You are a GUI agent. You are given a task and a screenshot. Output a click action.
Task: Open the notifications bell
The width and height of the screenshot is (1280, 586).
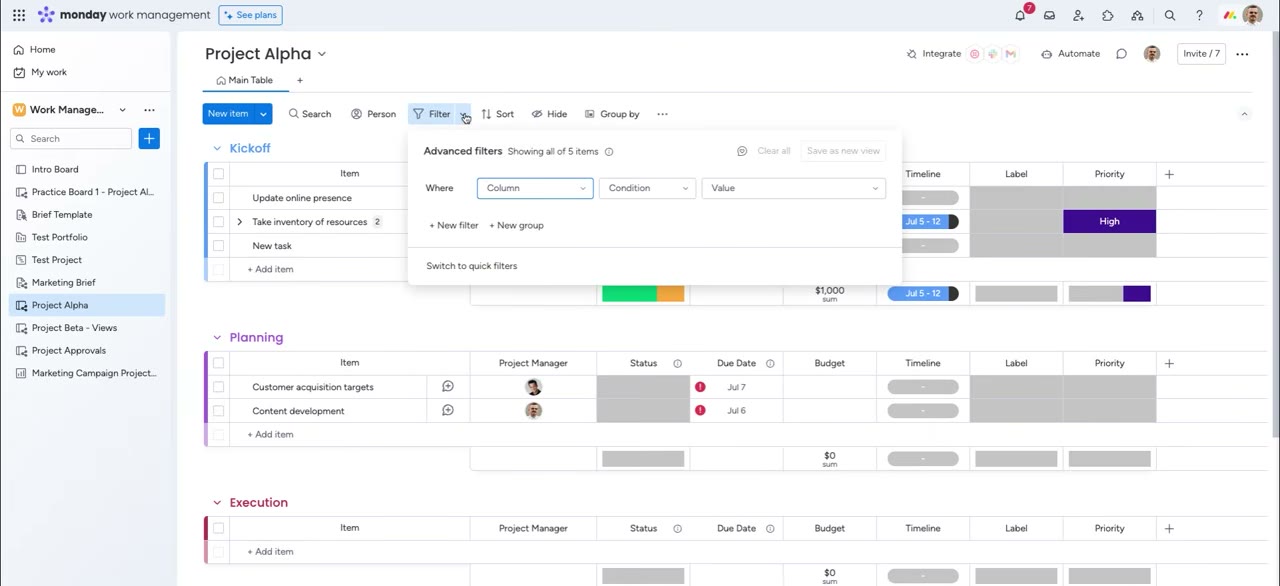(x=1020, y=15)
